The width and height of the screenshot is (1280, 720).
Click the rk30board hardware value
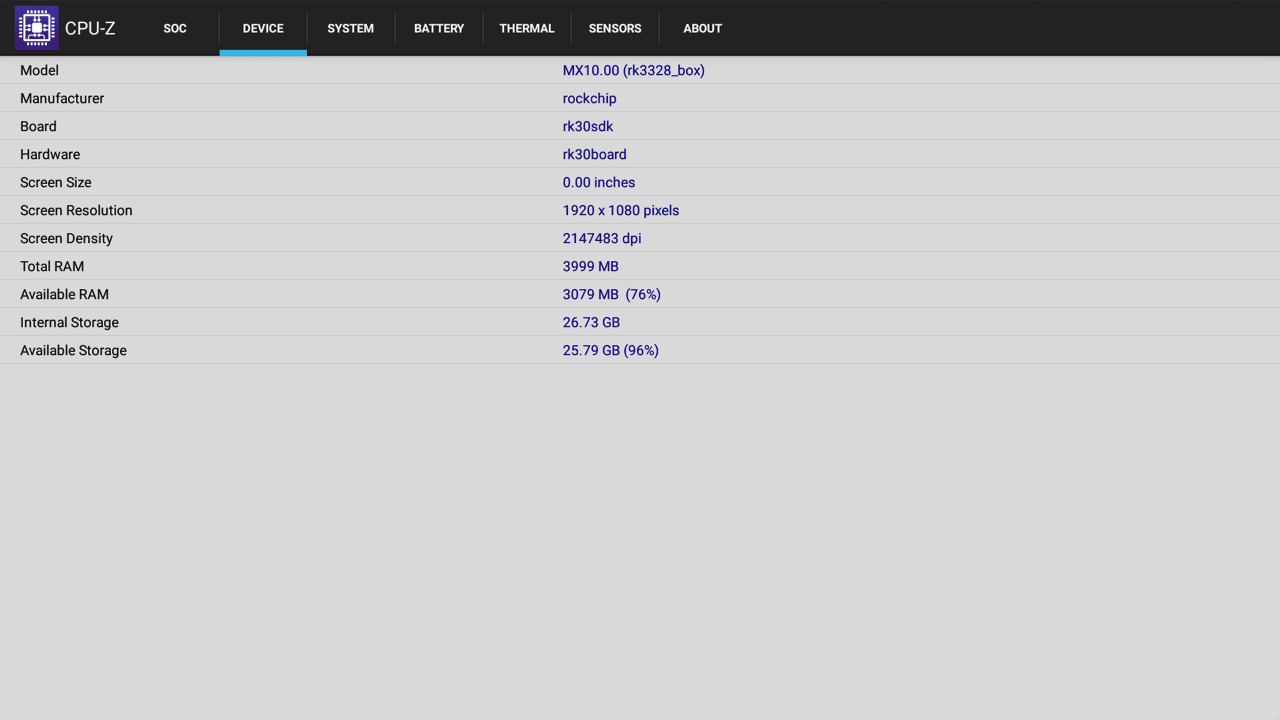pos(595,154)
